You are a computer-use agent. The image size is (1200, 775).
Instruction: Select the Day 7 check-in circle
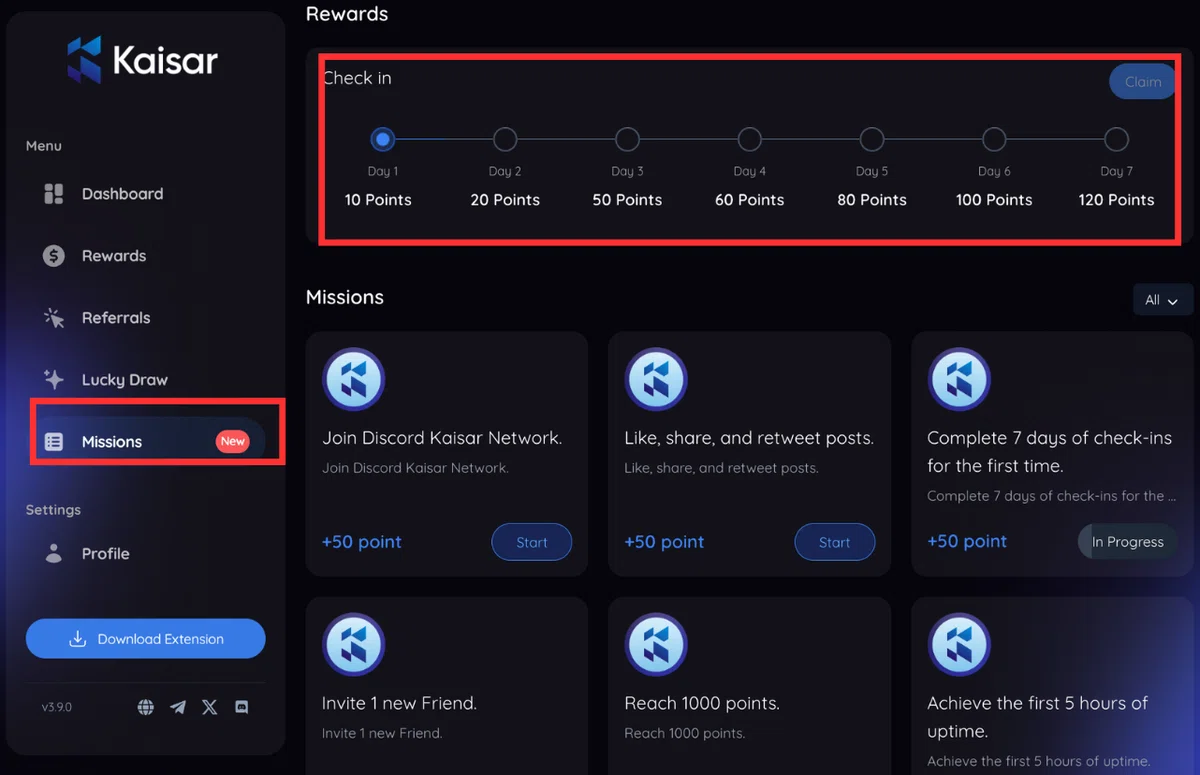pos(1116,139)
